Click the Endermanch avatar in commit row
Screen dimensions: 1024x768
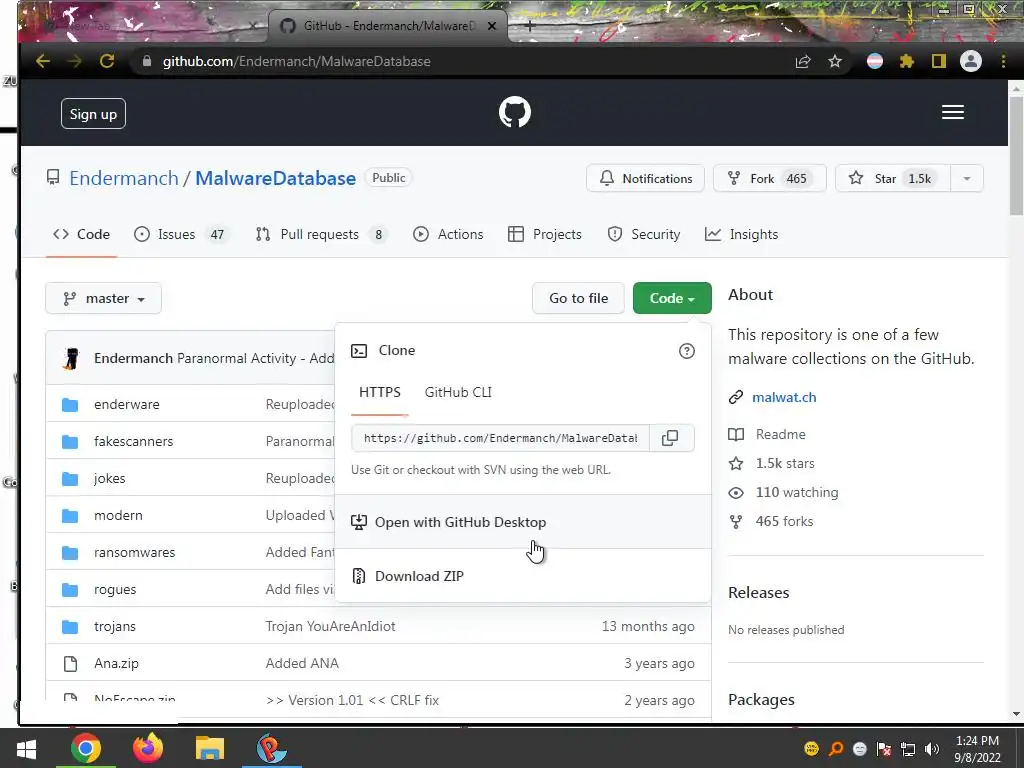point(71,358)
